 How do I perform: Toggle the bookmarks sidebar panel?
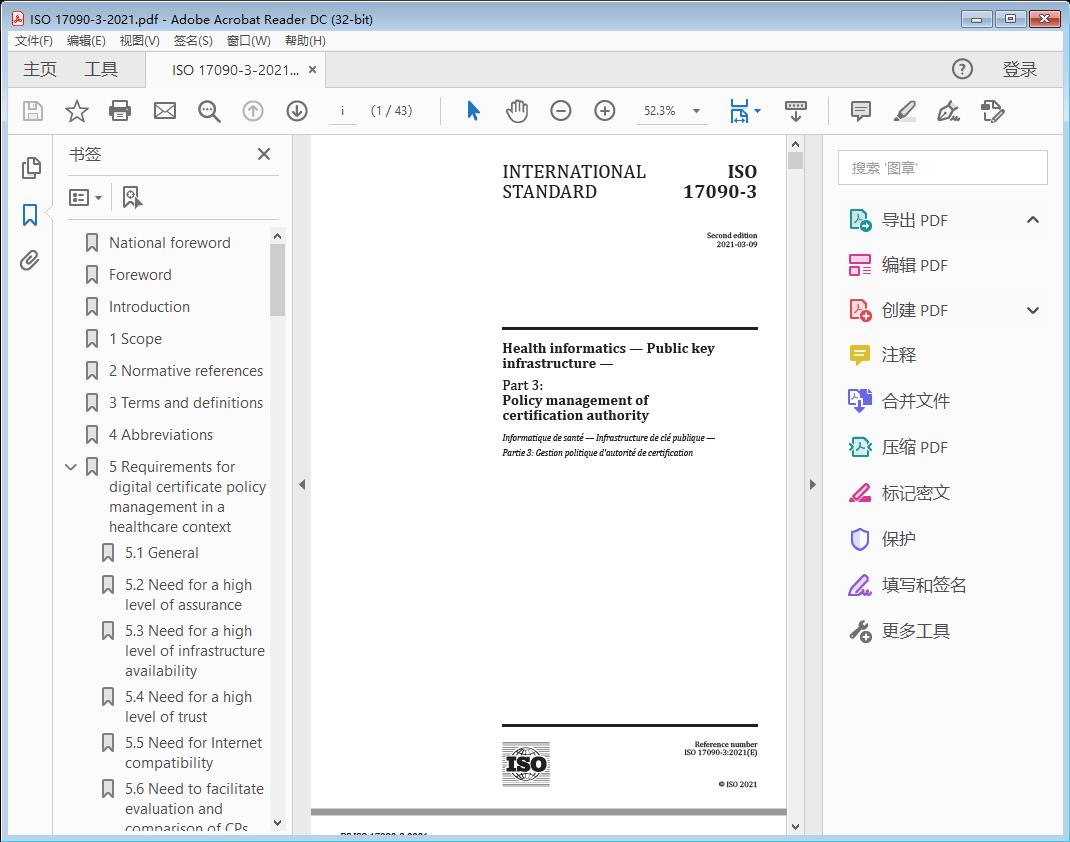[29, 213]
